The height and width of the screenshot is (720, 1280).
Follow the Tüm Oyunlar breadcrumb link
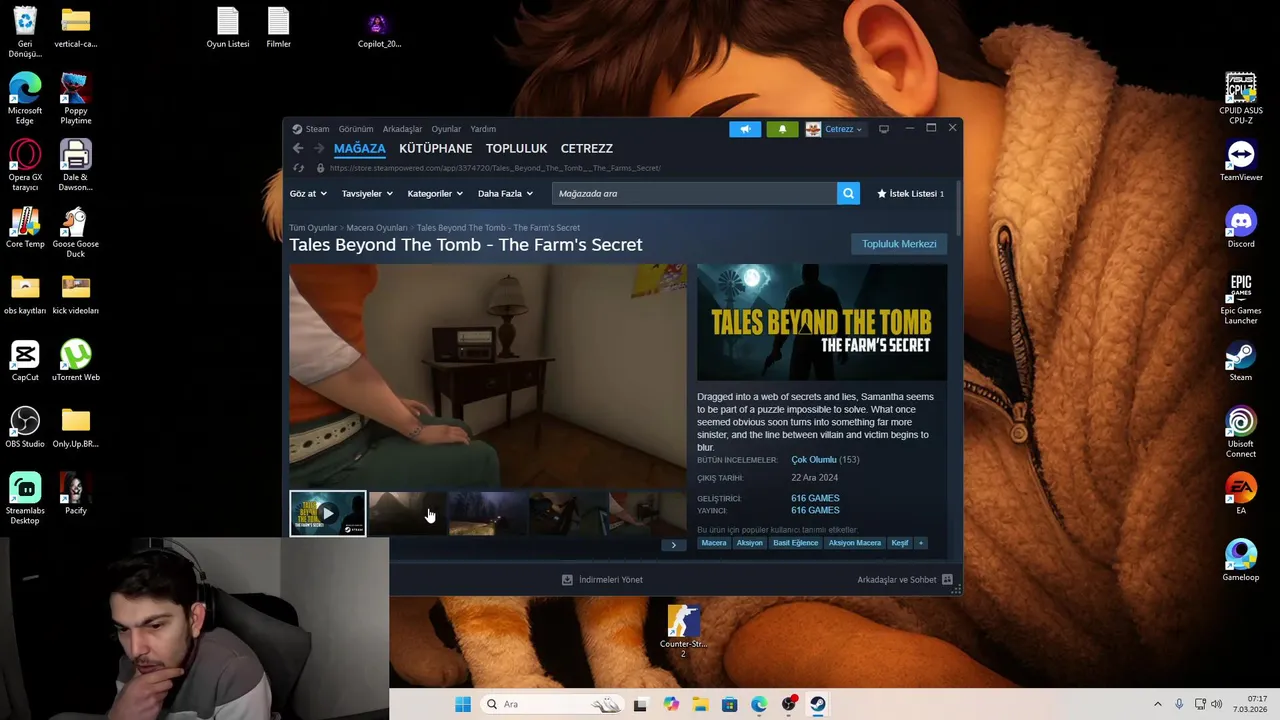(x=313, y=228)
